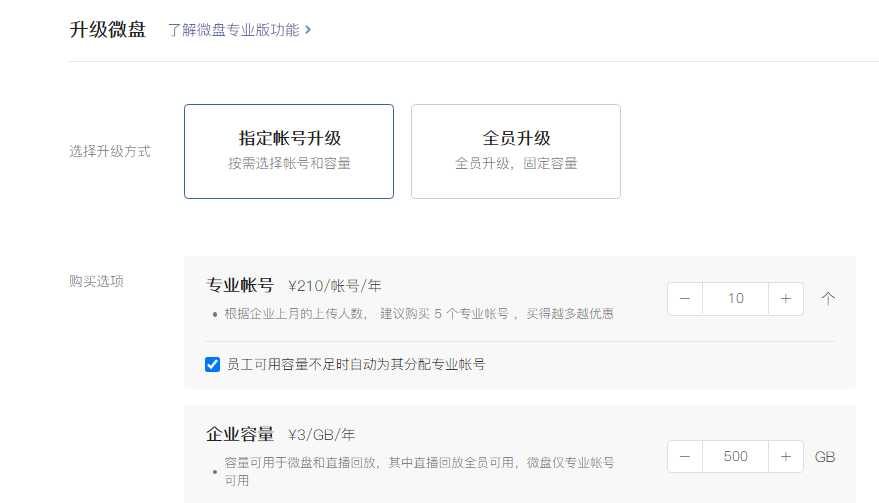Click the 专业帐号 section title
The width and height of the screenshot is (879, 503).
click(240, 286)
